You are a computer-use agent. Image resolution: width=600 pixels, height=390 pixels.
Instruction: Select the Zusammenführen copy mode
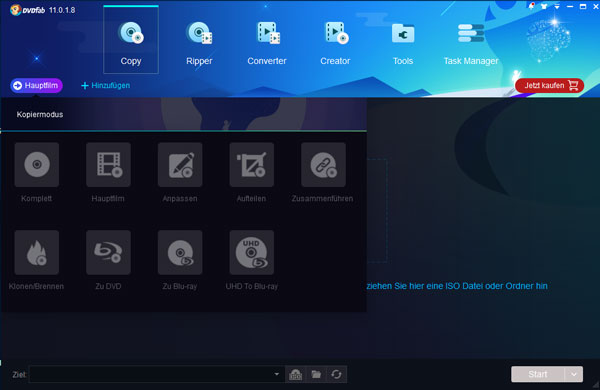[323, 165]
